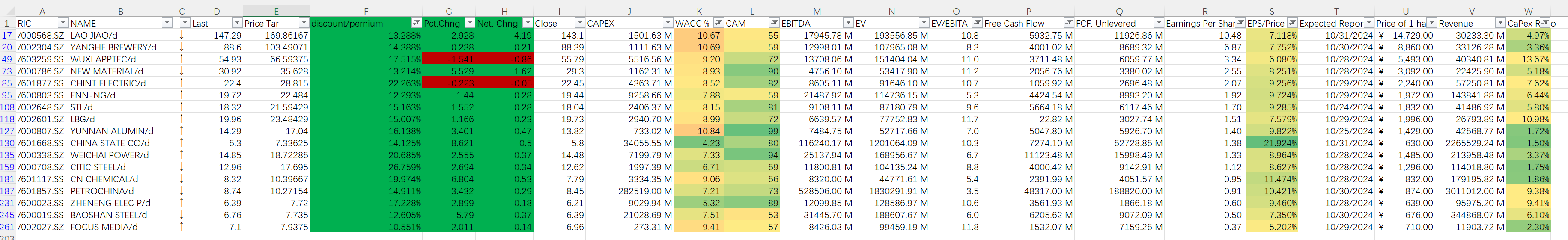The image size is (1568, 240).
Task: Select WACC cell 4.23 for CHINA STATE CO
Action: click(x=699, y=143)
